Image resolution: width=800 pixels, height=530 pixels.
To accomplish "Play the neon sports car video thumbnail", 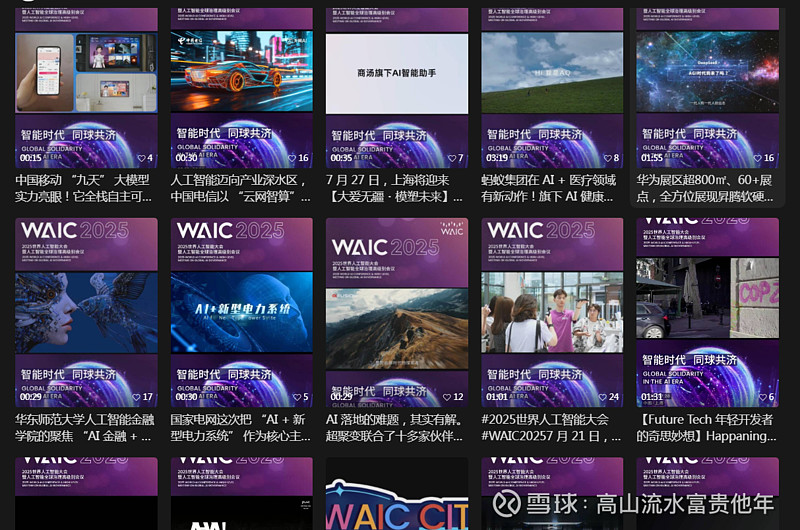I will pos(242,71).
